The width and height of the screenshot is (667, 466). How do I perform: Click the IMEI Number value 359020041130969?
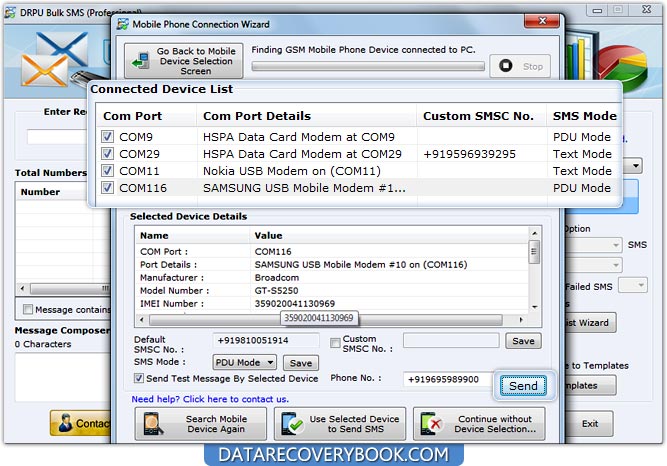click(x=294, y=303)
